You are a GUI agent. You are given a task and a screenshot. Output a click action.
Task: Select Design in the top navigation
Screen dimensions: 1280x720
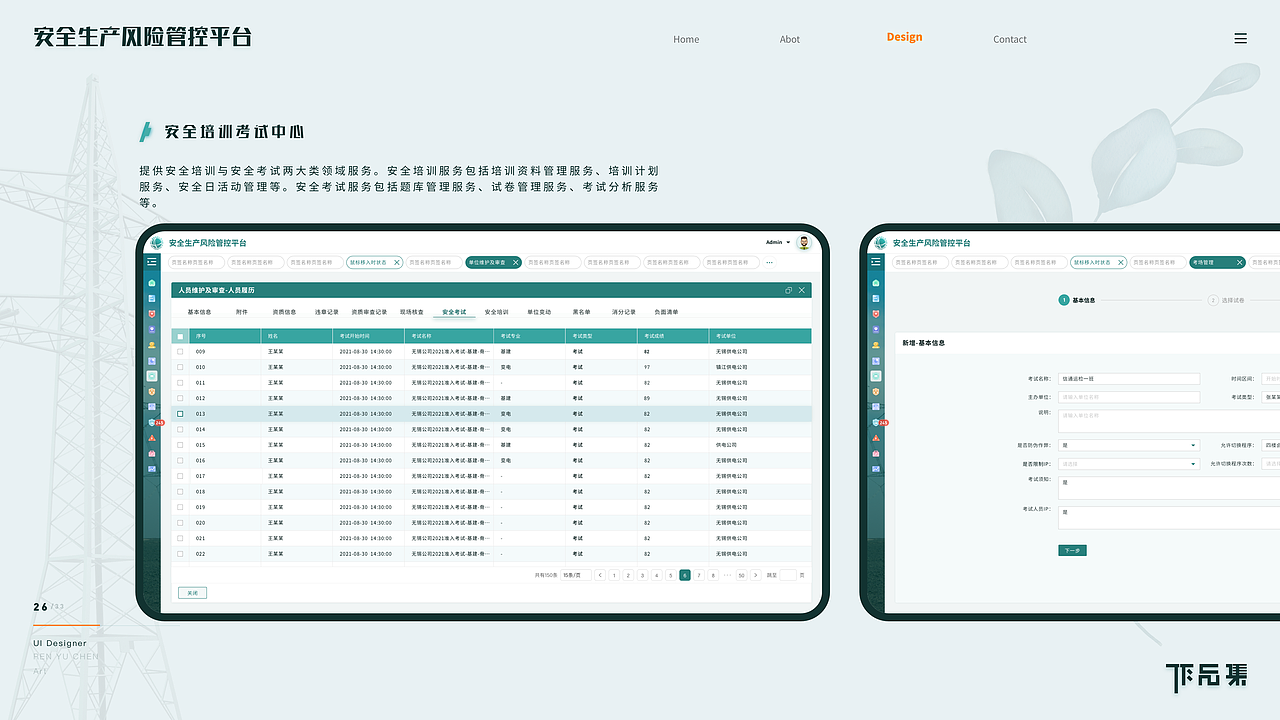pyautogui.click(x=904, y=37)
